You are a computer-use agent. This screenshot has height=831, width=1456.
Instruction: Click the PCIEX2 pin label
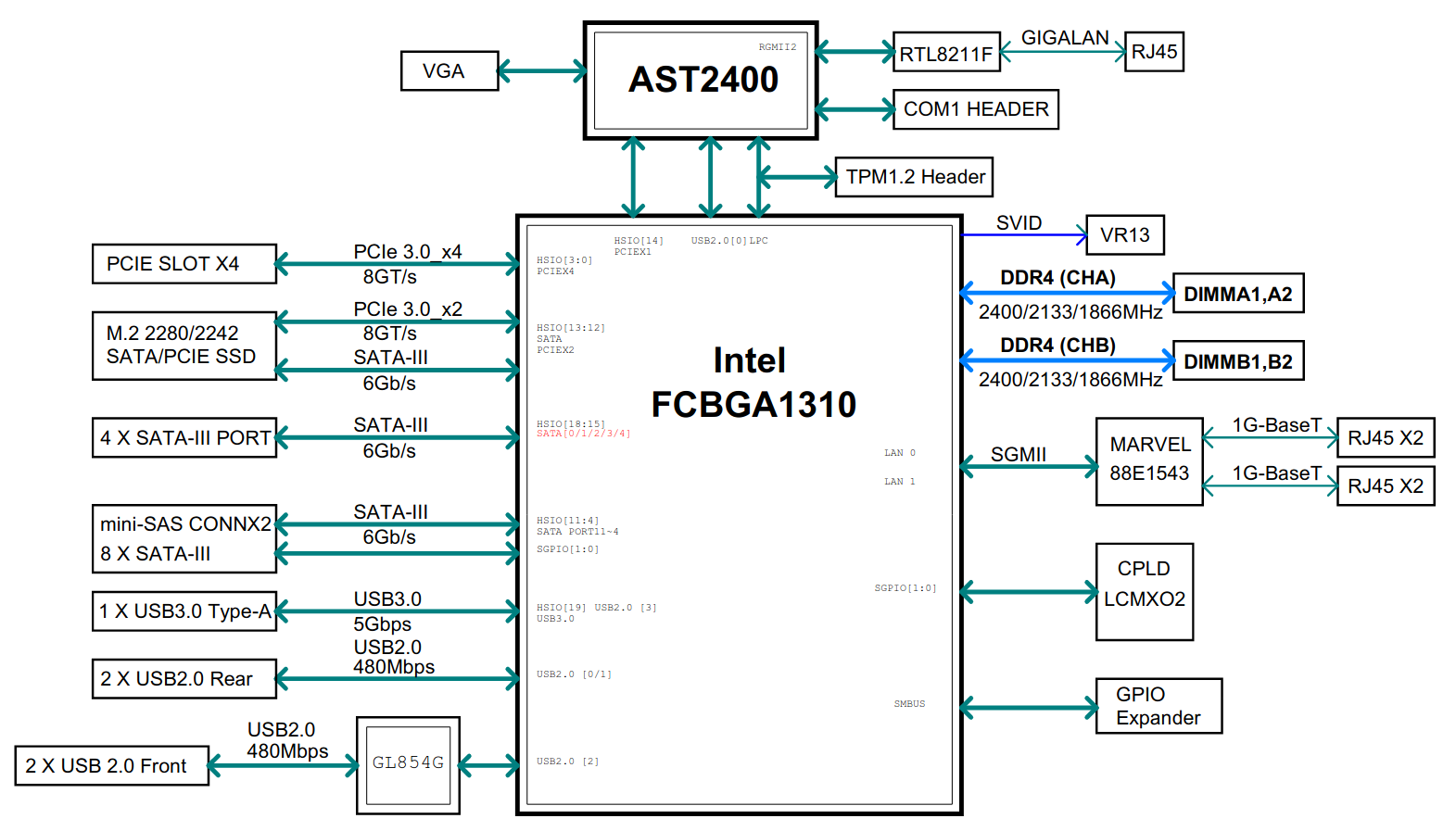[555, 350]
